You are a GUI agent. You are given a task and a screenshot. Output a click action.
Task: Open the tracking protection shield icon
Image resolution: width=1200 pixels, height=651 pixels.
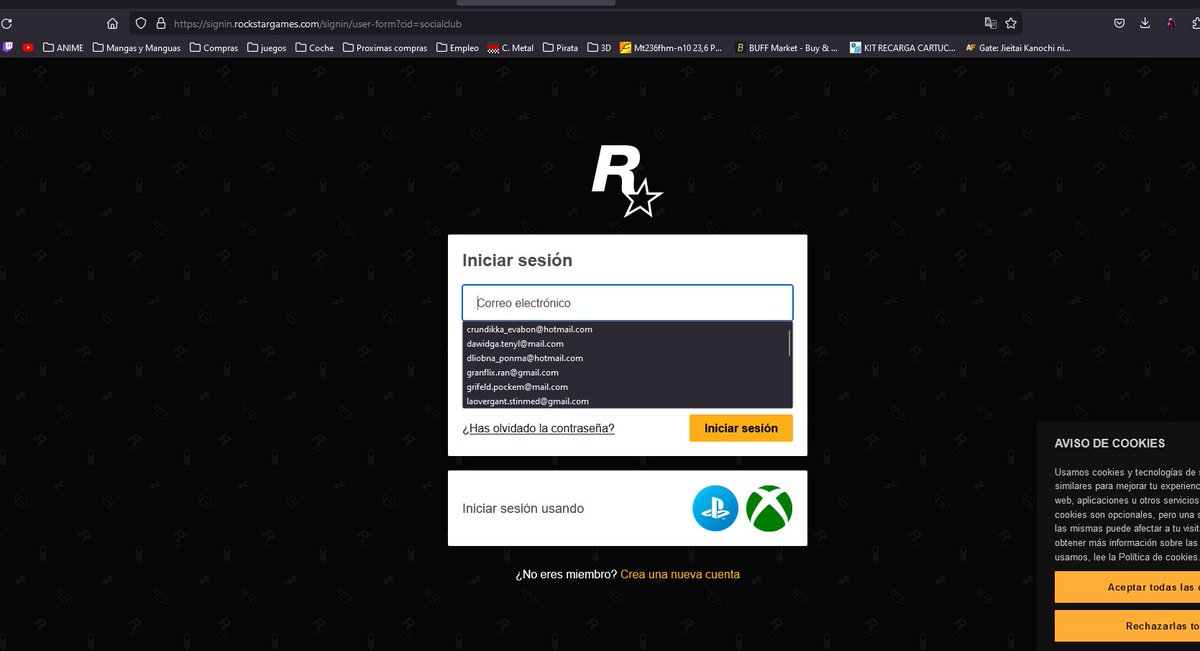[x=141, y=23]
